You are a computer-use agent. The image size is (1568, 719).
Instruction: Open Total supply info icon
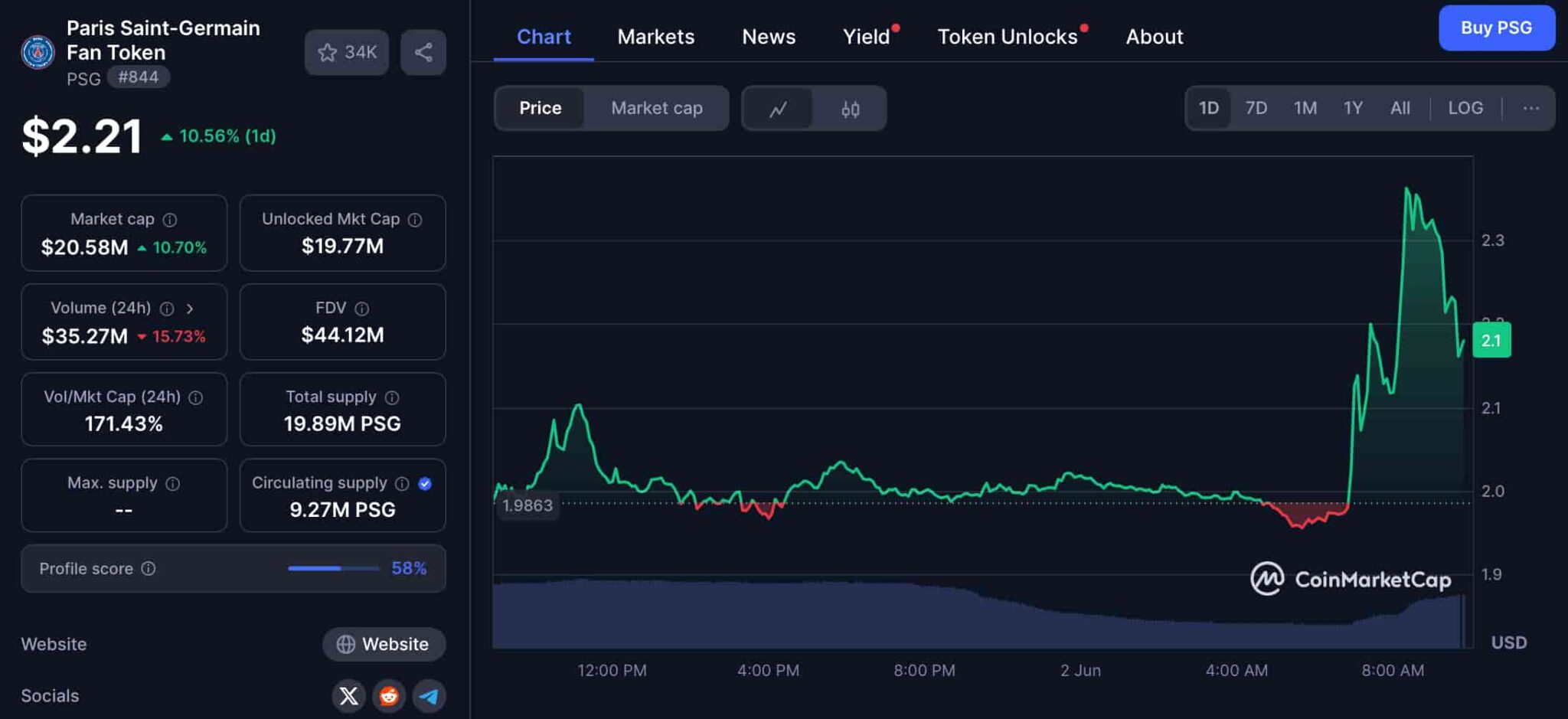[392, 397]
